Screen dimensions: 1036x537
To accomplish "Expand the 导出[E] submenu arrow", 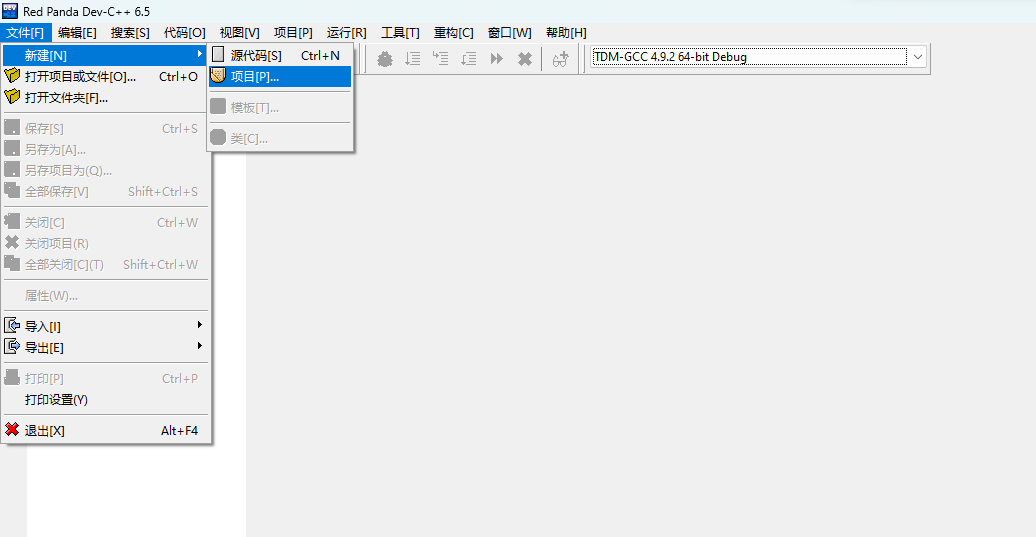I will pos(200,346).
